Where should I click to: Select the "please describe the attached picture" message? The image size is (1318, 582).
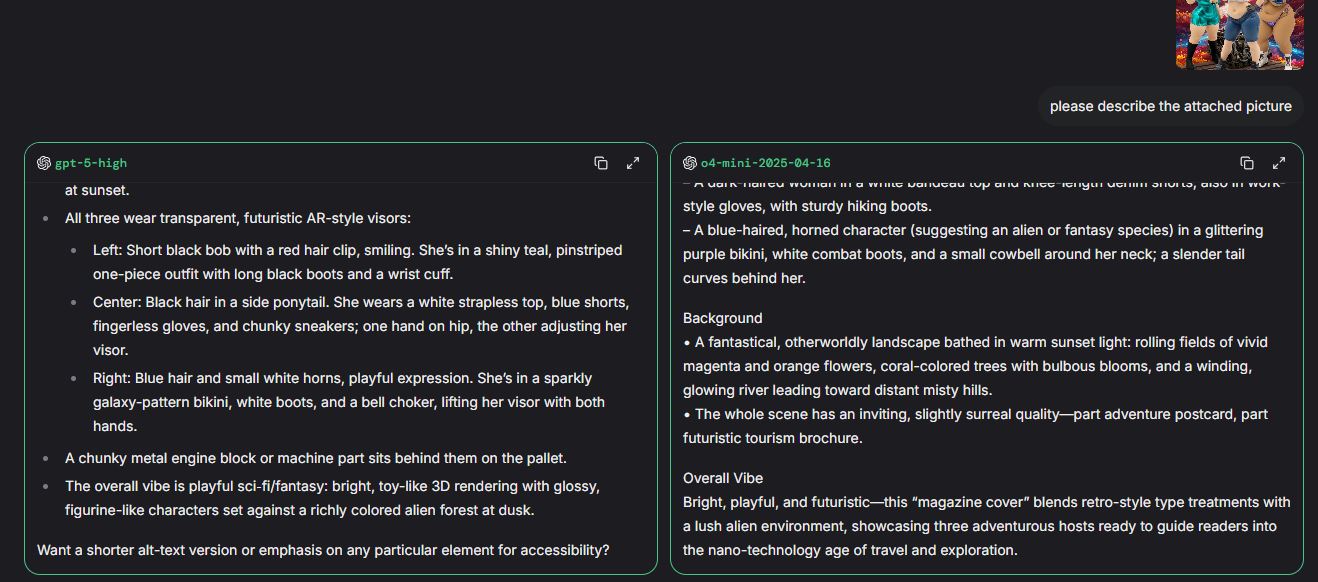click(1170, 106)
